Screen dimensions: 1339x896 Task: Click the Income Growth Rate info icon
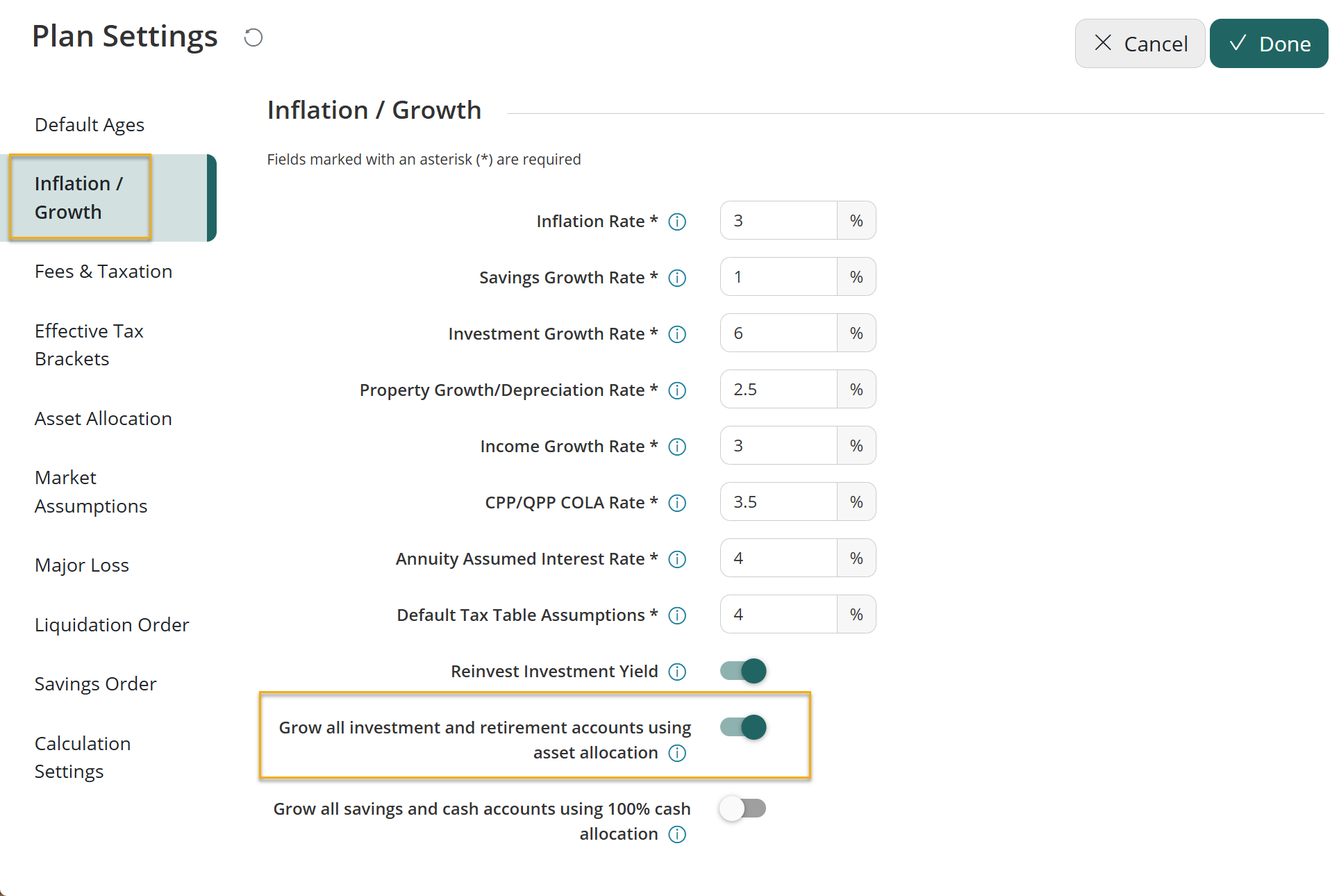(677, 447)
